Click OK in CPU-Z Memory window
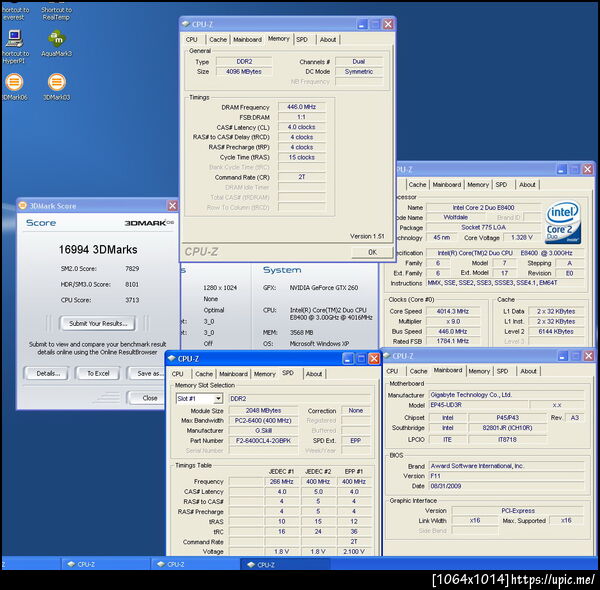This screenshot has height=590, width=600. coord(372,252)
